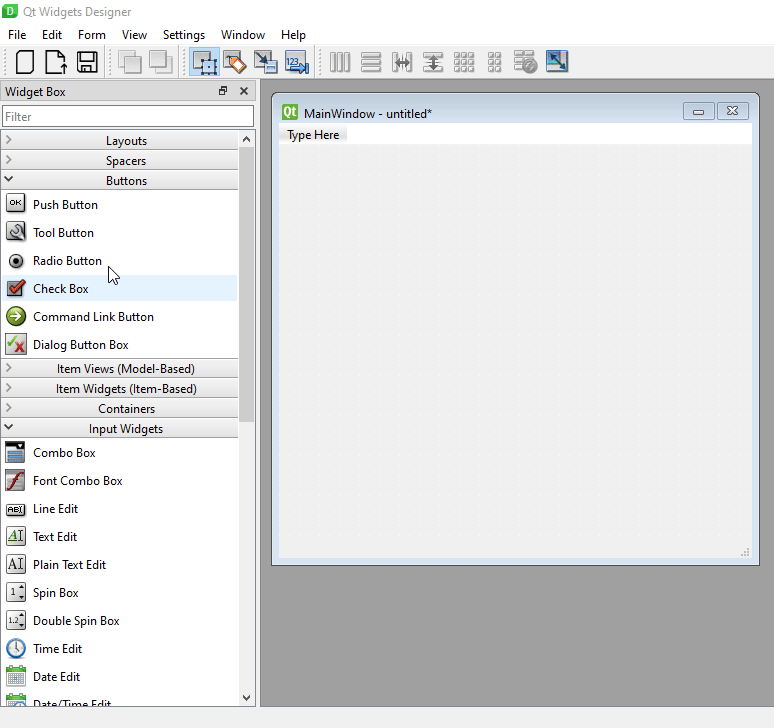Select the Tool Button widget
This screenshot has height=728, width=774.
click(120, 232)
